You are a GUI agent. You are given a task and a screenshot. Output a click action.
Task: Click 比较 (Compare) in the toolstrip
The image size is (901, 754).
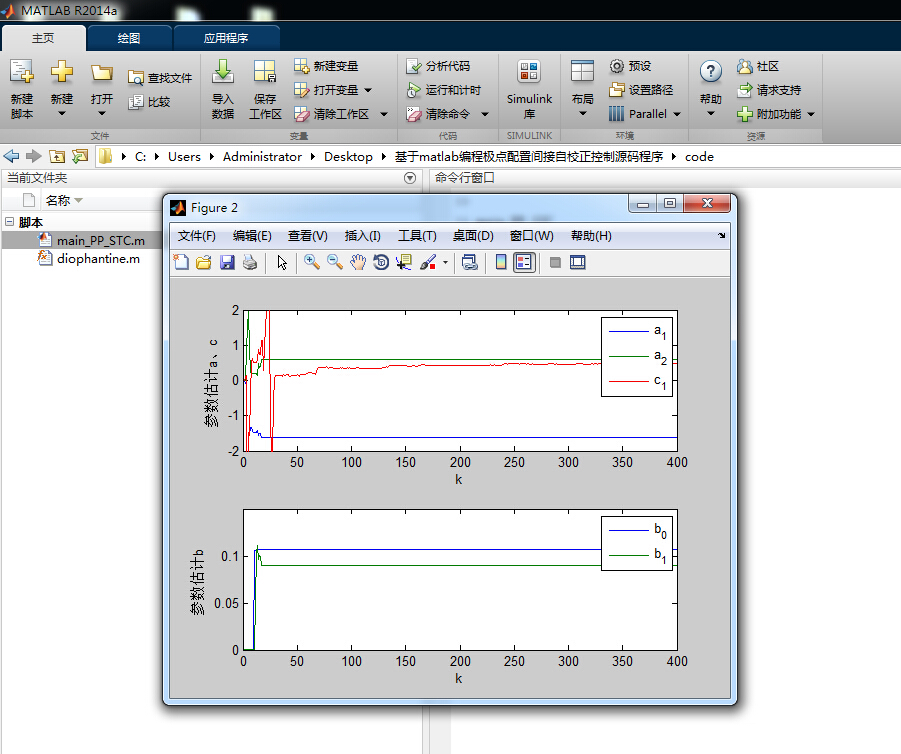coord(149,102)
